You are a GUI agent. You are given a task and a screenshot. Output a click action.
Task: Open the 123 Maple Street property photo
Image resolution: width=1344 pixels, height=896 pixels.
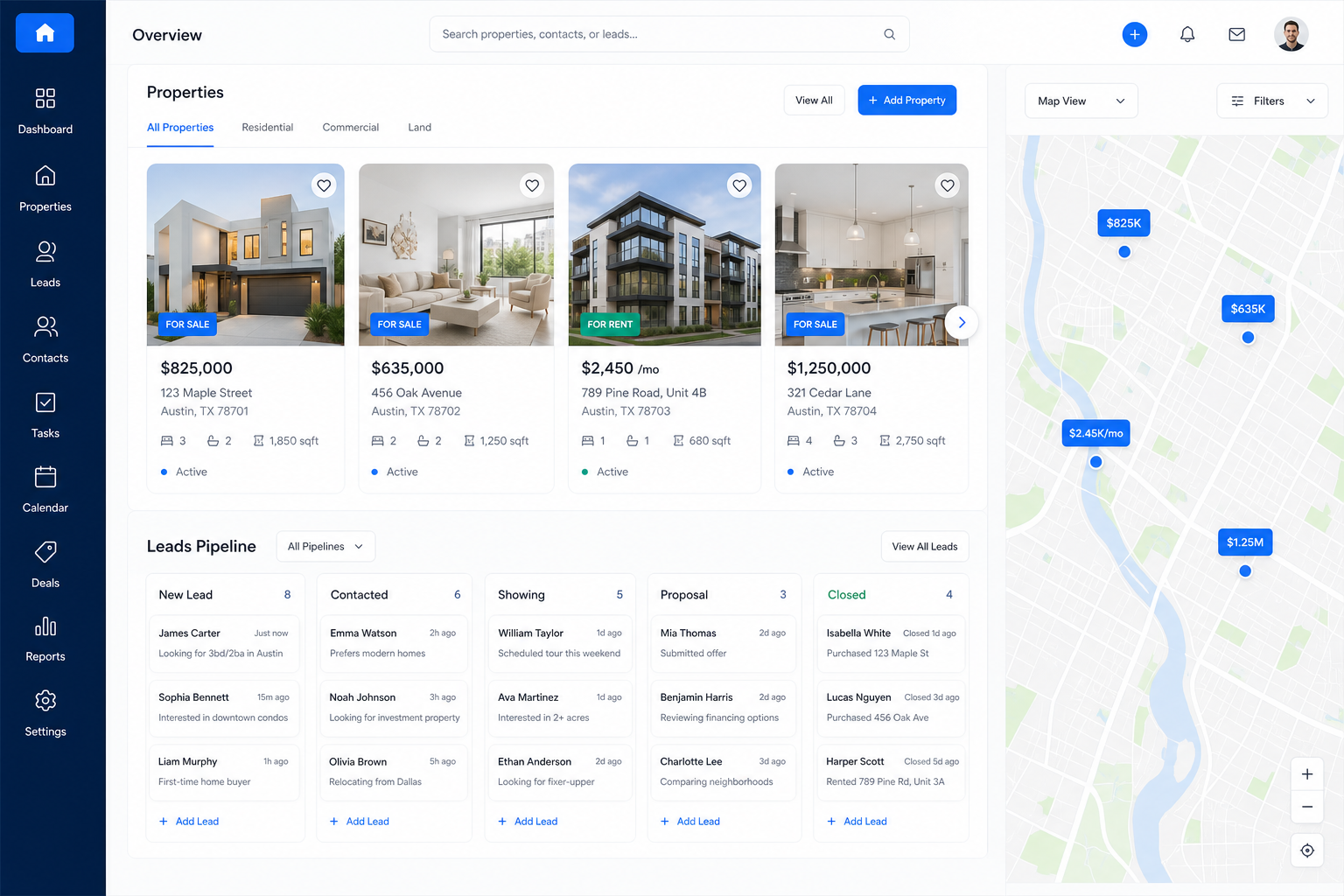coord(246,255)
